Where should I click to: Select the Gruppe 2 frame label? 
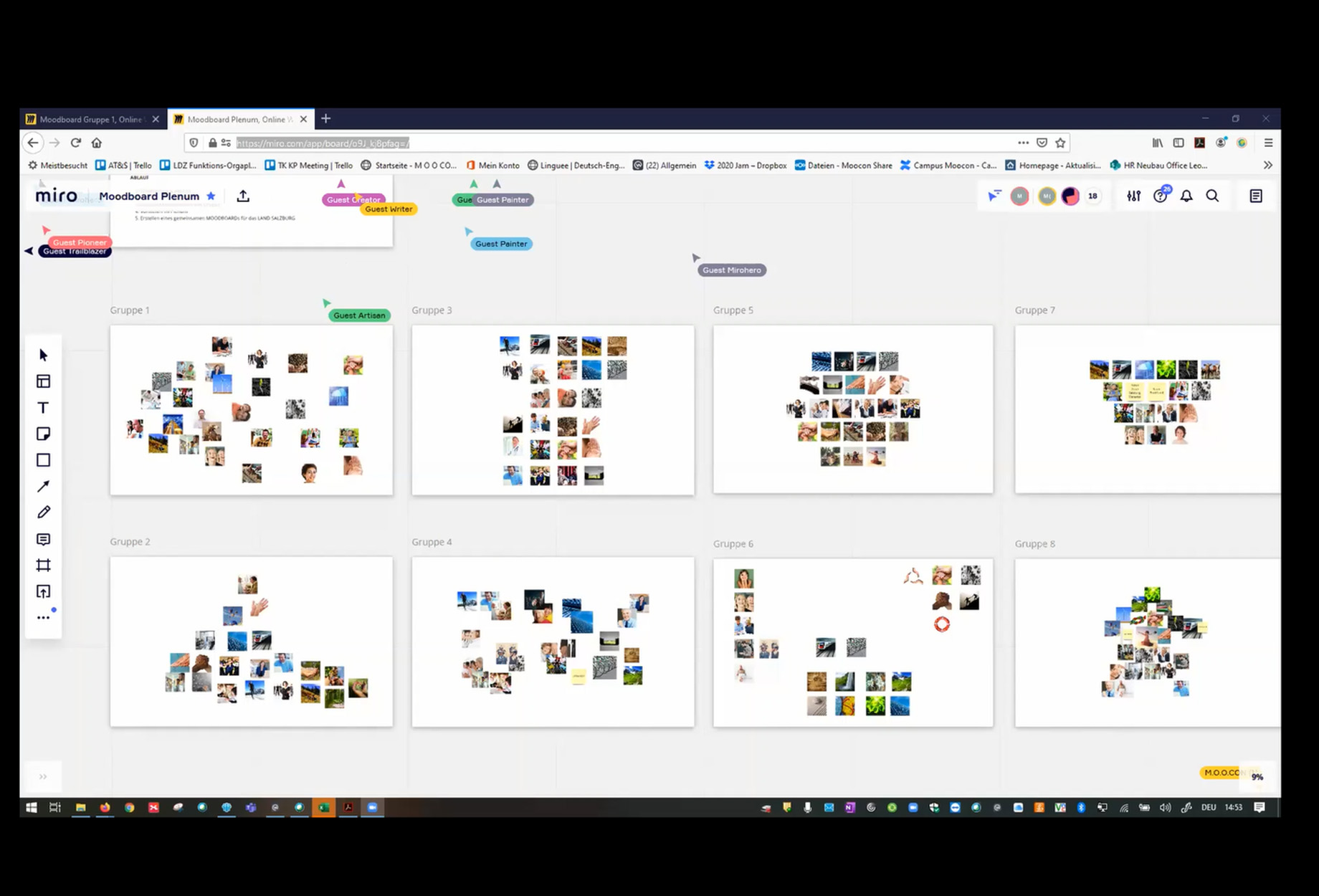[x=130, y=542]
